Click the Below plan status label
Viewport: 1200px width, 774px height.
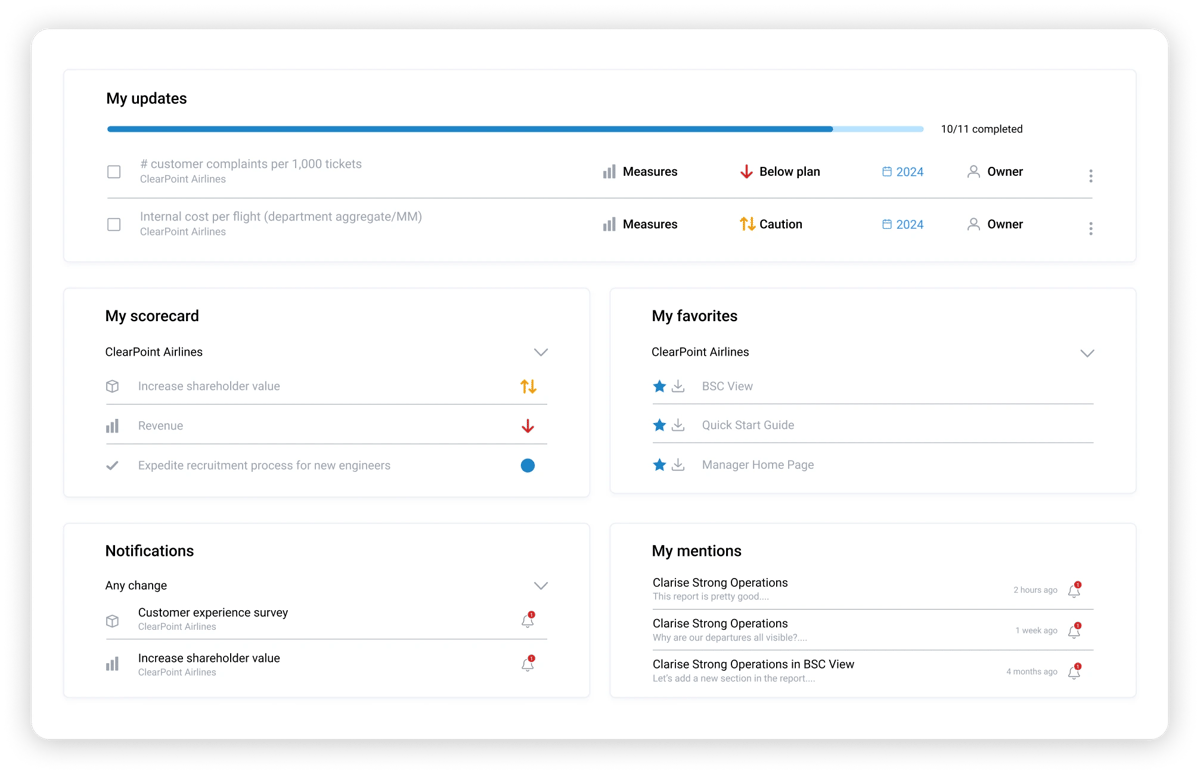tap(790, 172)
